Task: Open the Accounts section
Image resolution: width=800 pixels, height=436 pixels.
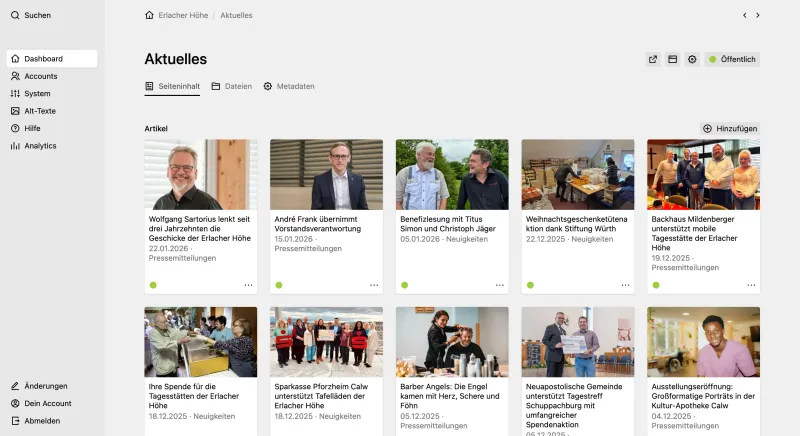Action: click(x=34, y=76)
